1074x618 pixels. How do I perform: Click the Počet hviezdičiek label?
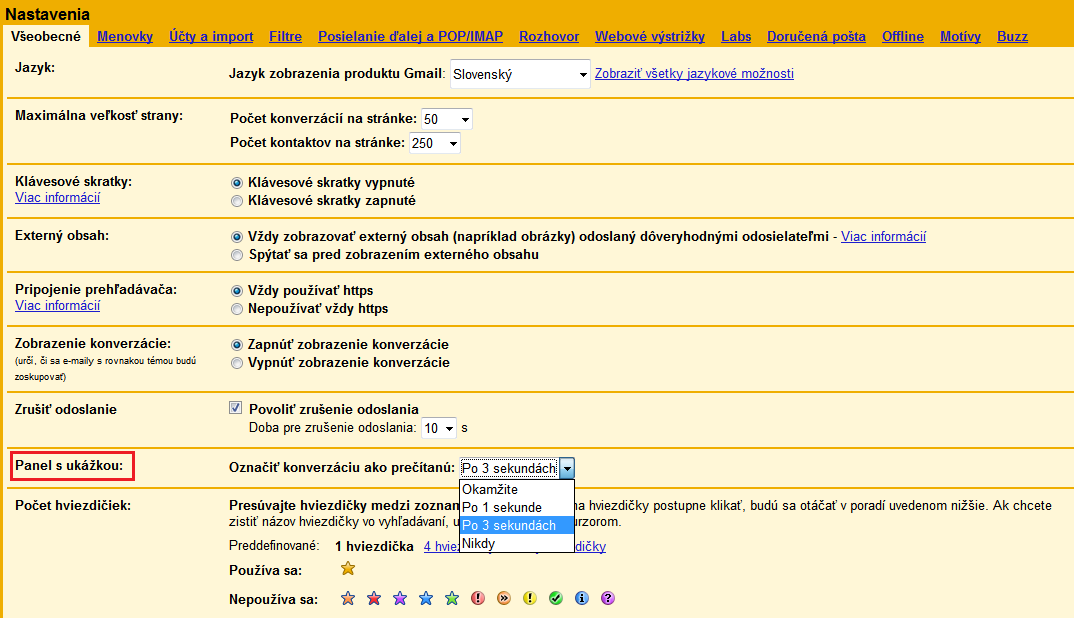(x=73, y=506)
